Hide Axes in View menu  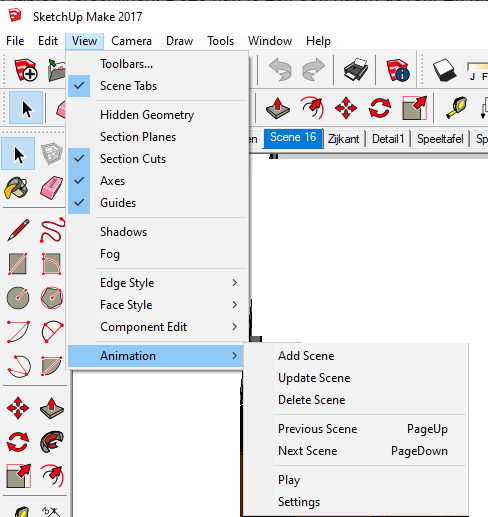pos(158,181)
